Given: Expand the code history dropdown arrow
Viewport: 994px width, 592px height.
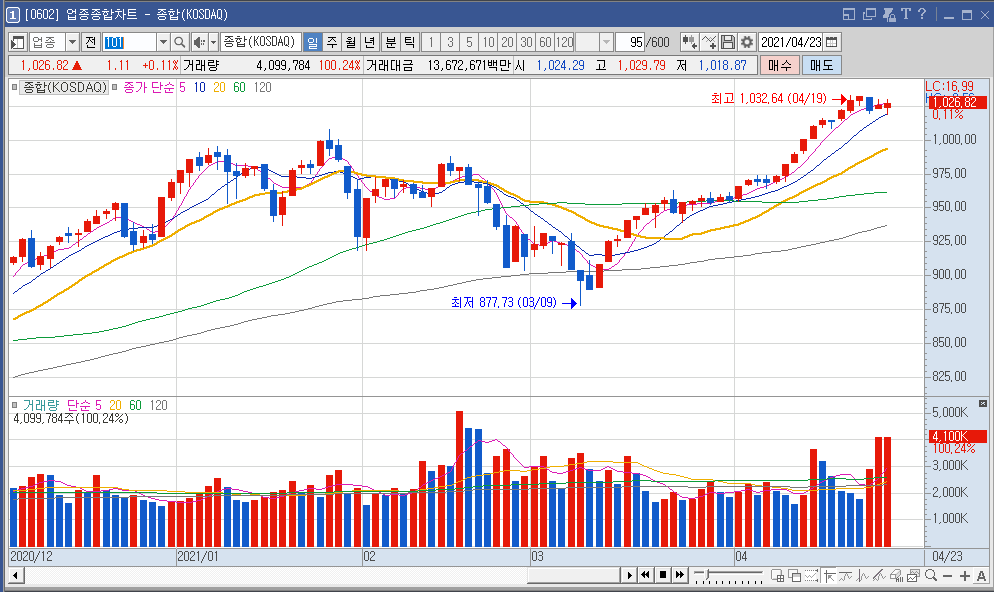Looking at the screenshot, I should tap(163, 42).
